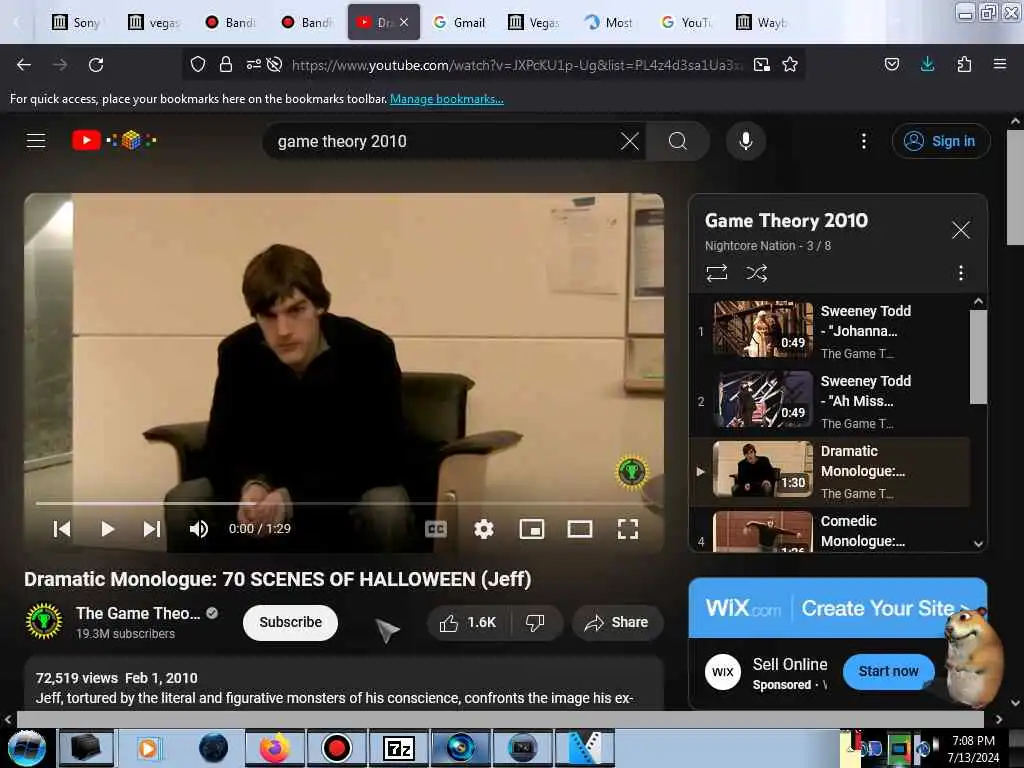Open the Bandicam recorder taskbar icon

click(336, 748)
